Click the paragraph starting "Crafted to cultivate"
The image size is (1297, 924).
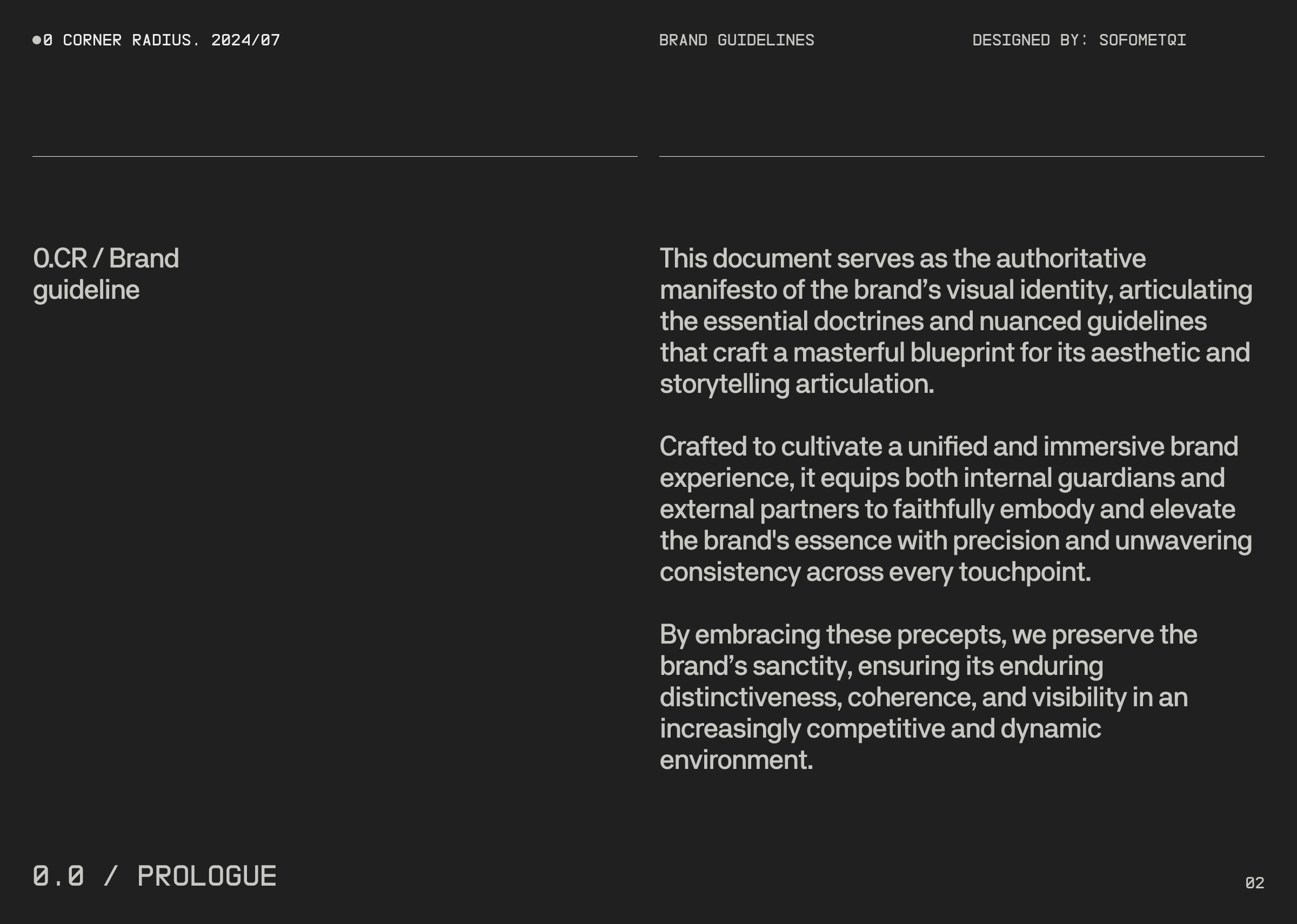(955, 508)
